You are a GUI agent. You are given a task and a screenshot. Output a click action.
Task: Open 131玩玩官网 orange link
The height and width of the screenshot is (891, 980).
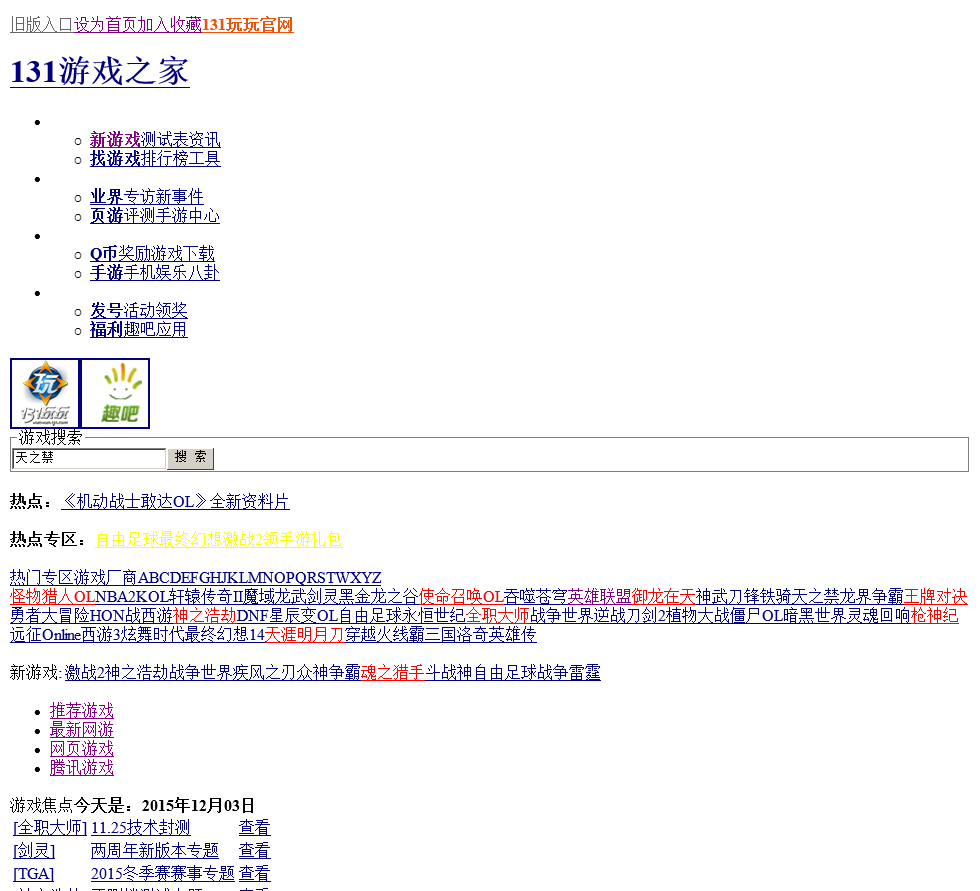click(x=248, y=25)
